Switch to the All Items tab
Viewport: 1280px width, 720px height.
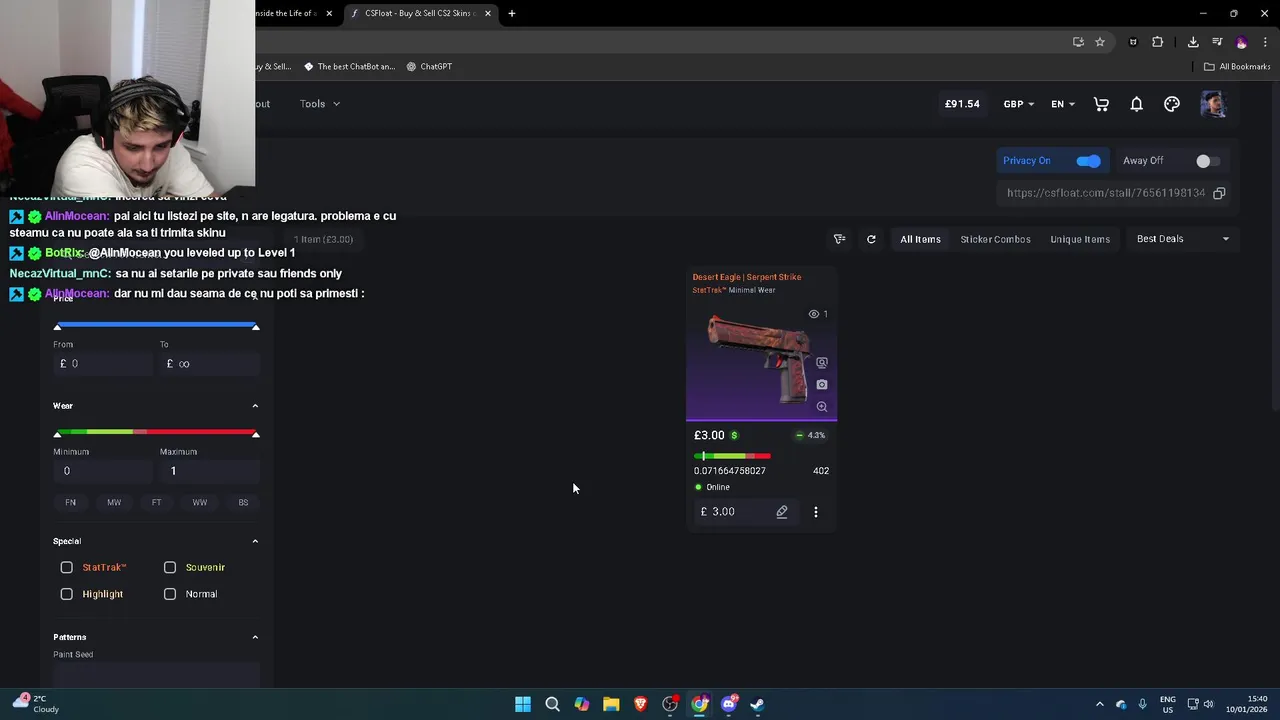(x=920, y=239)
